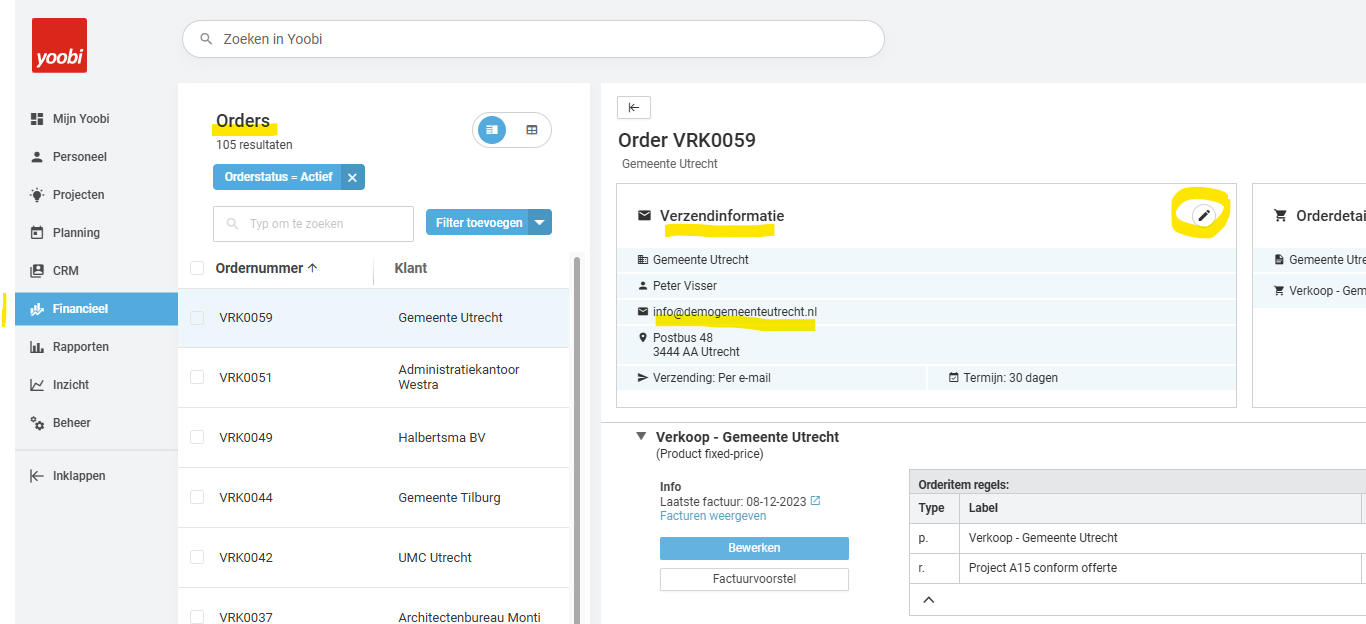Switch to table grid view icon
Viewport: 1366px width, 624px height.
pos(532,130)
